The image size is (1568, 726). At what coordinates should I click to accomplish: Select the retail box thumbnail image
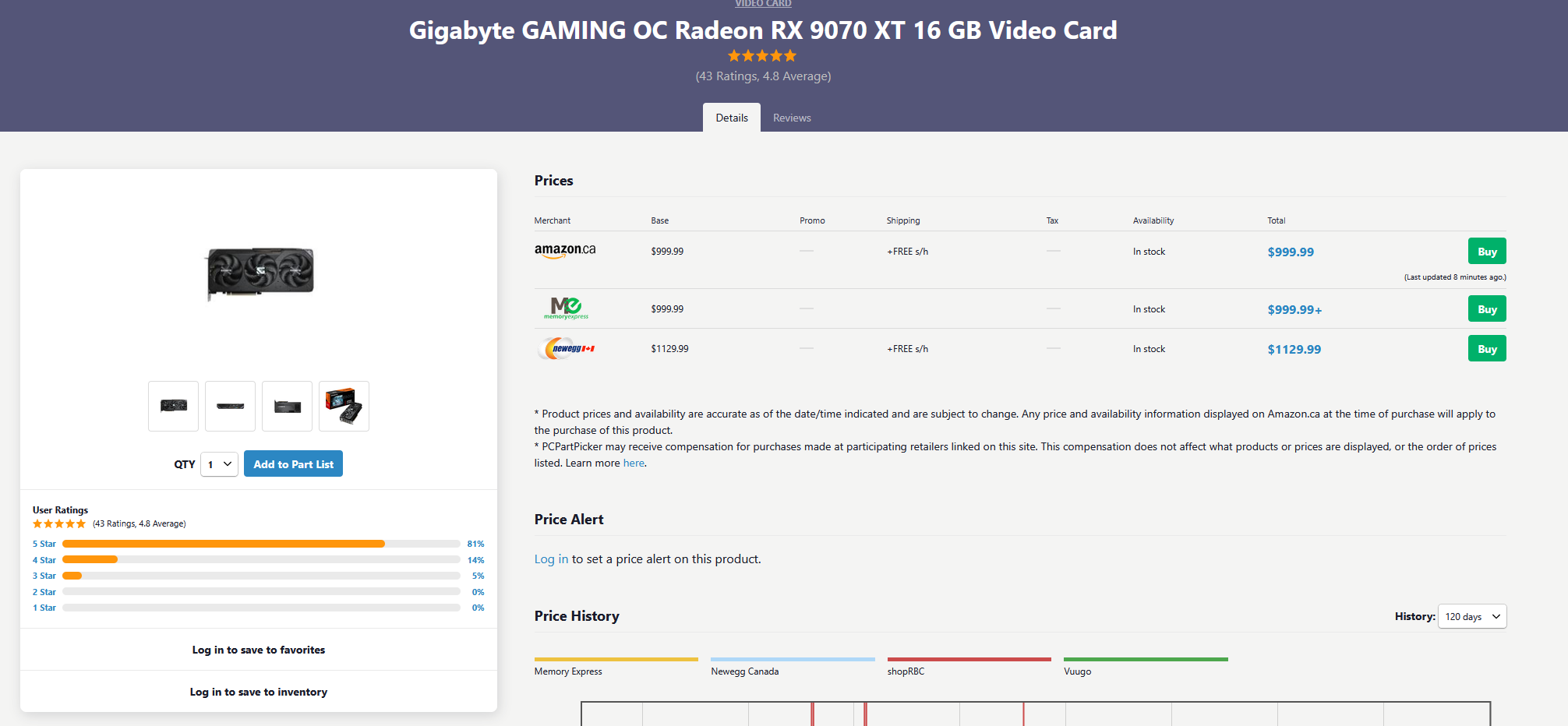click(344, 406)
